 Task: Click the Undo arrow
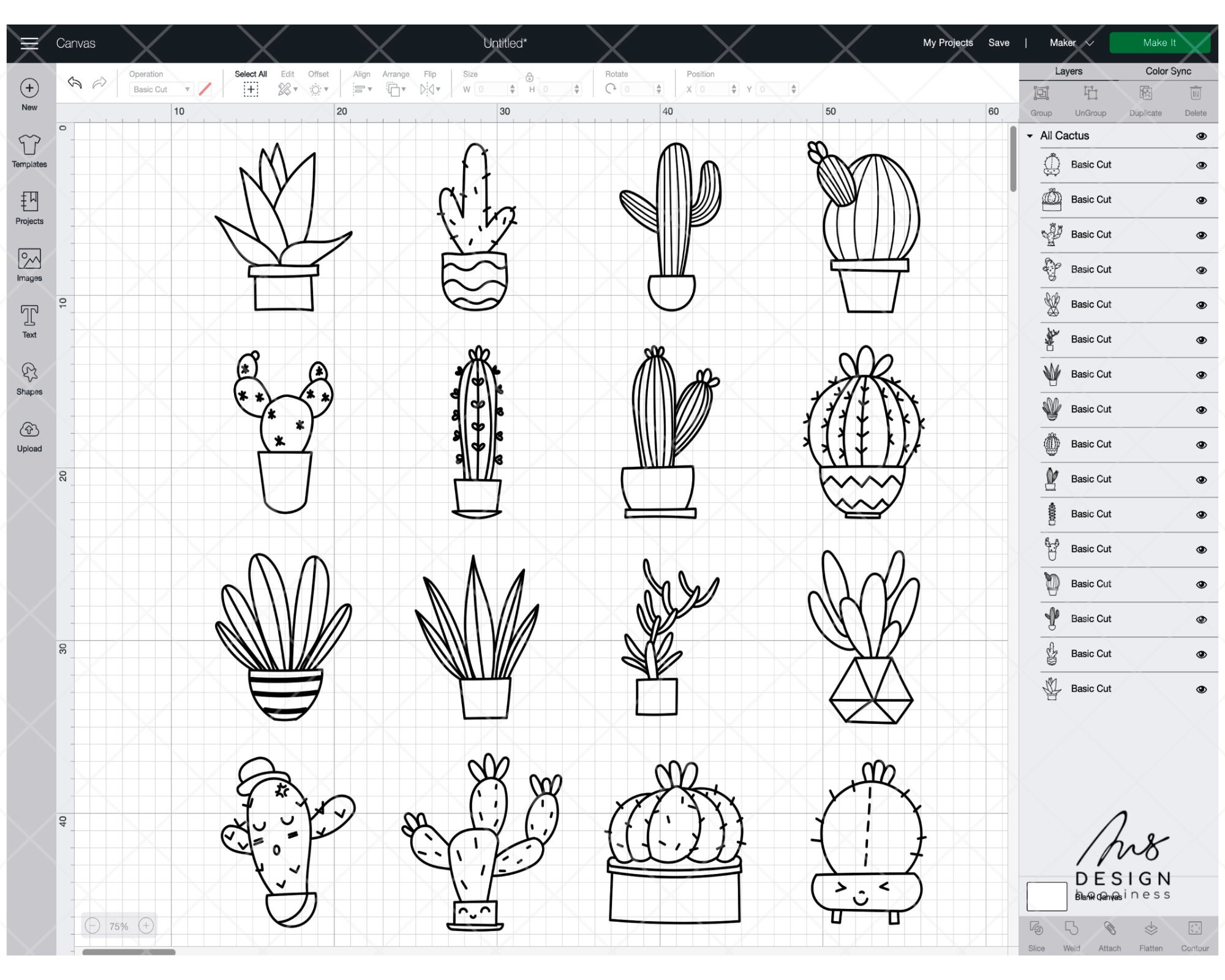pos(75,83)
